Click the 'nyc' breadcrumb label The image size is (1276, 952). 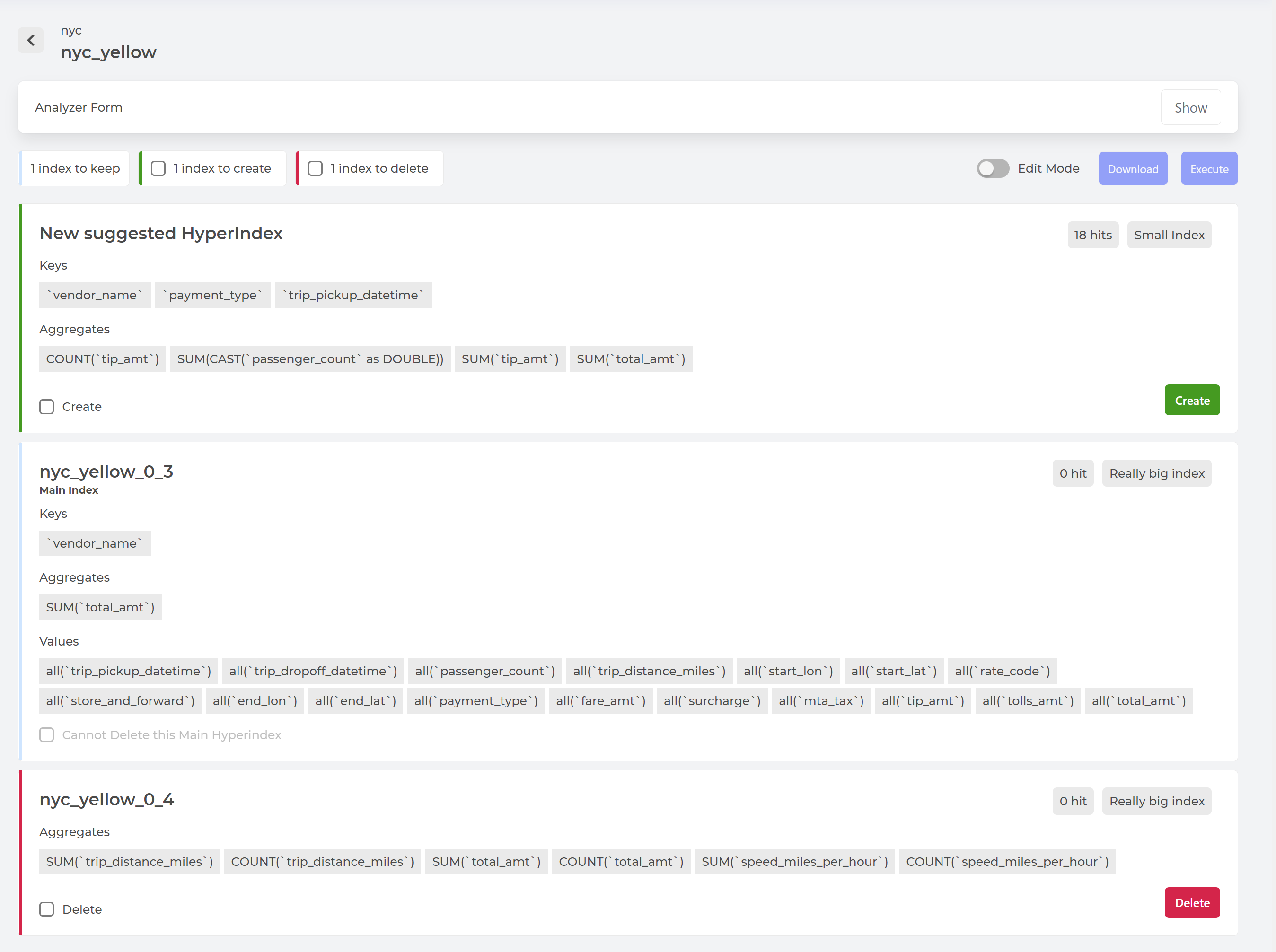coord(71,31)
